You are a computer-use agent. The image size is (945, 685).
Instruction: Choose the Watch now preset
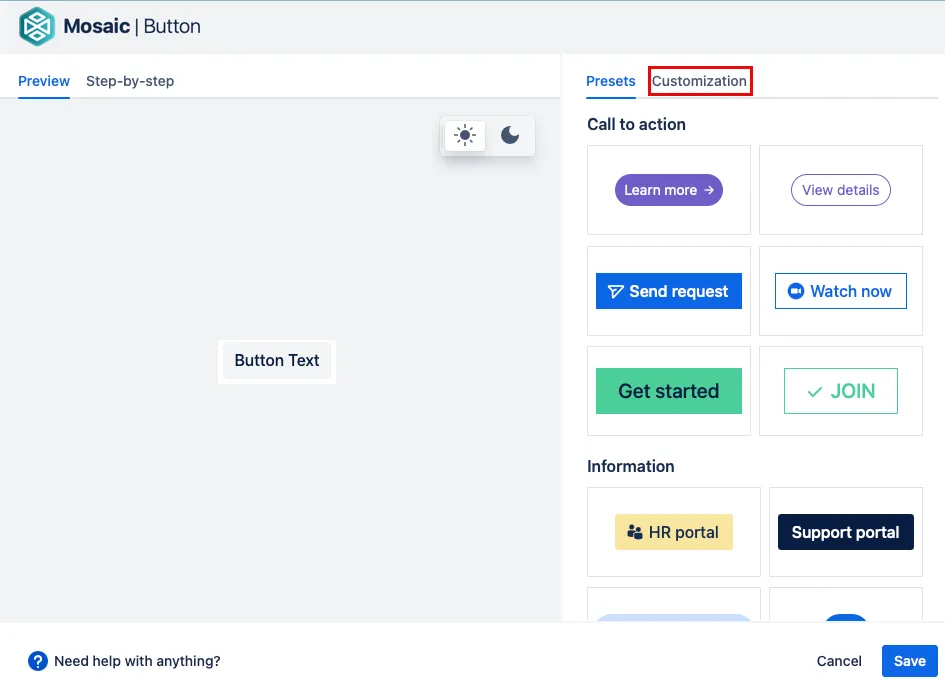click(841, 291)
